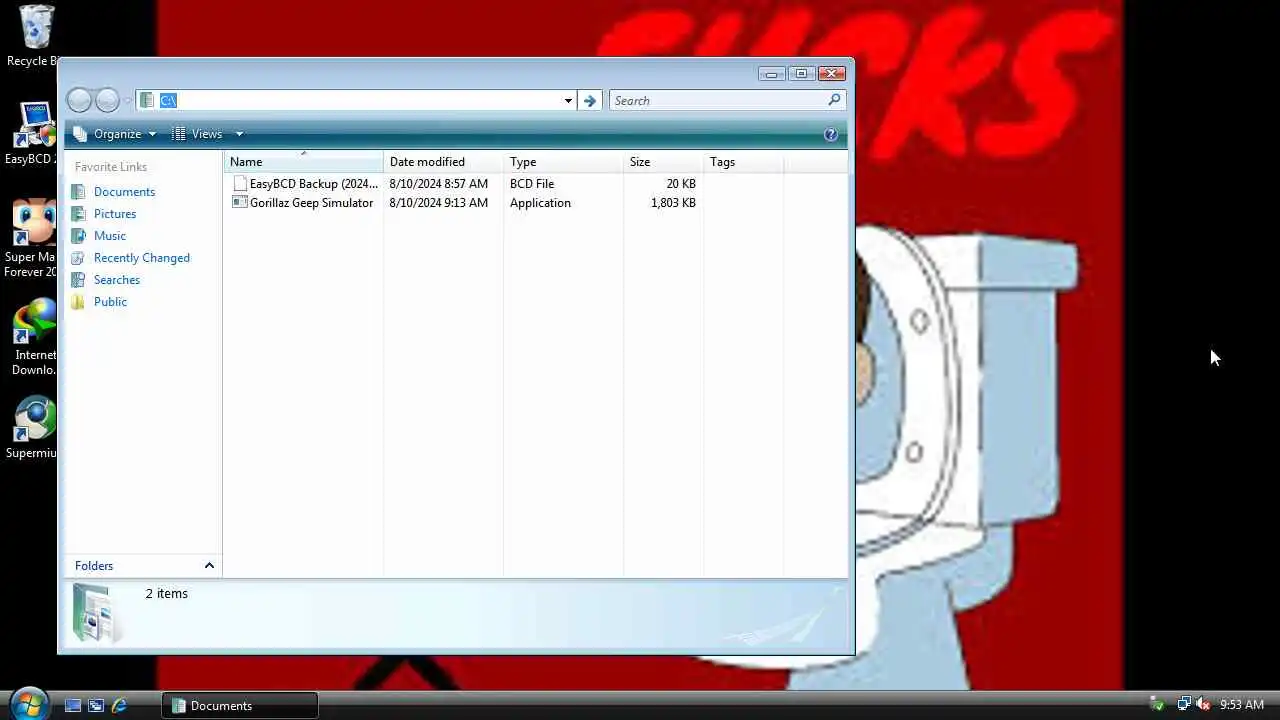The width and height of the screenshot is (1280, 720).
Task: Click the green check tray icon
Action: [x=1157, y=704]
